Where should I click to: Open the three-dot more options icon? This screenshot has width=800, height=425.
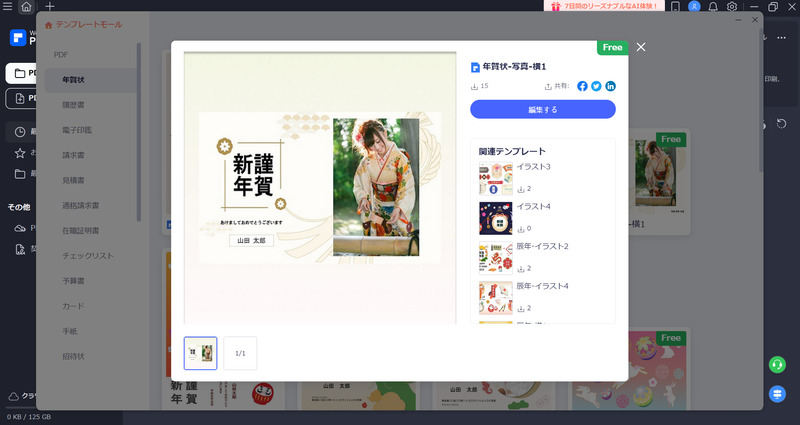pyautogui.click(x=781, y=38)
